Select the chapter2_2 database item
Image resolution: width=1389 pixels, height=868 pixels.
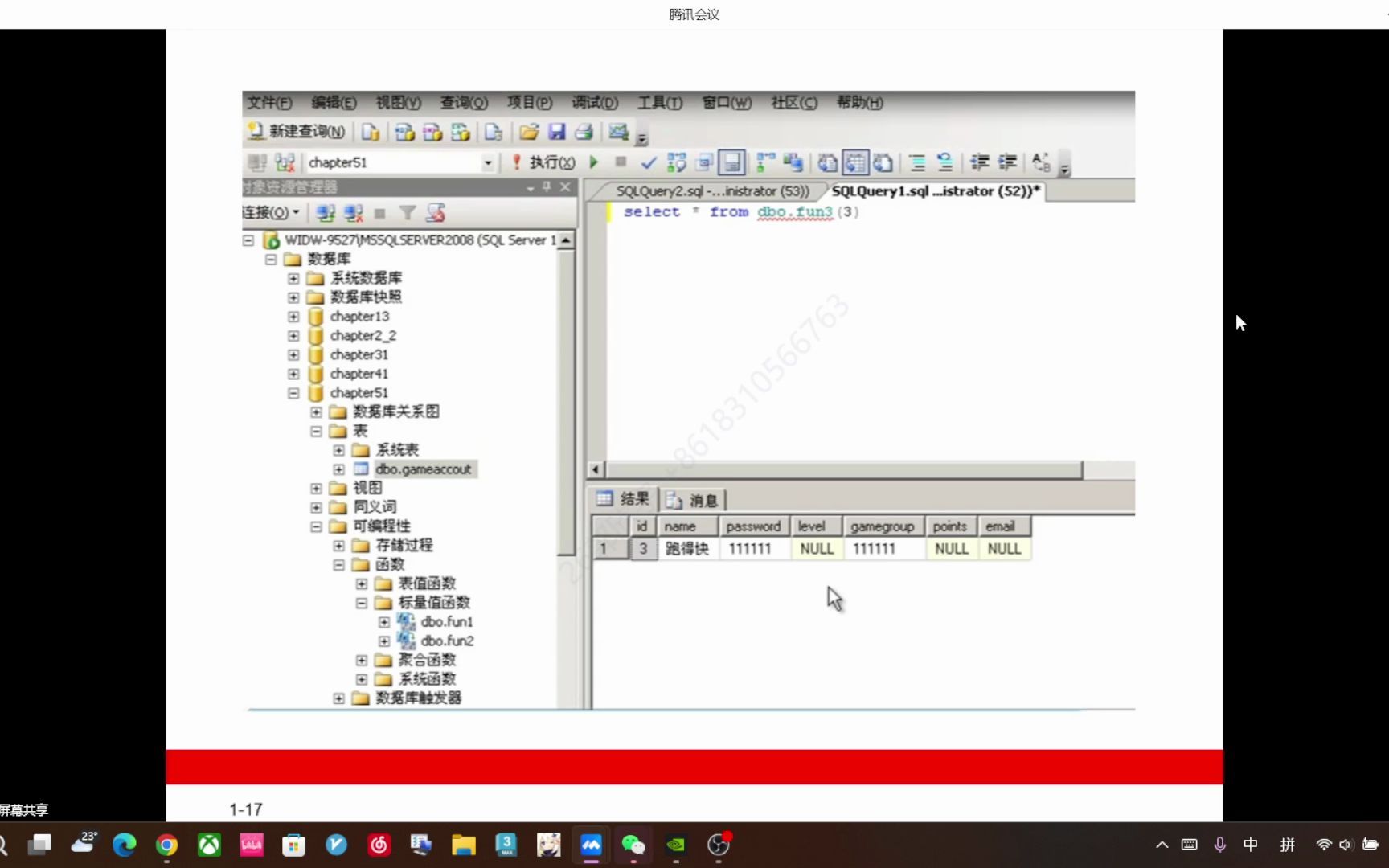point(363,336)
